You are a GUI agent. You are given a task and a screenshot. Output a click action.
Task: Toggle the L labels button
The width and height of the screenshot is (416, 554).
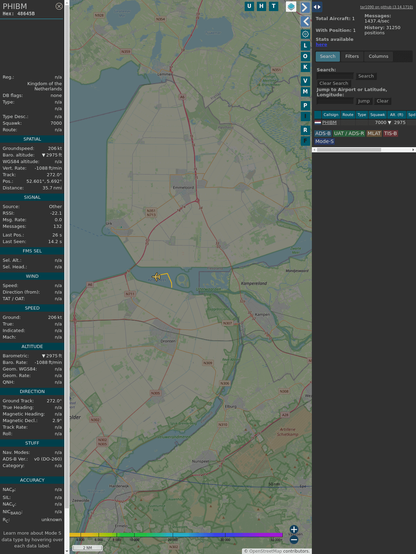tap(305, 46)
